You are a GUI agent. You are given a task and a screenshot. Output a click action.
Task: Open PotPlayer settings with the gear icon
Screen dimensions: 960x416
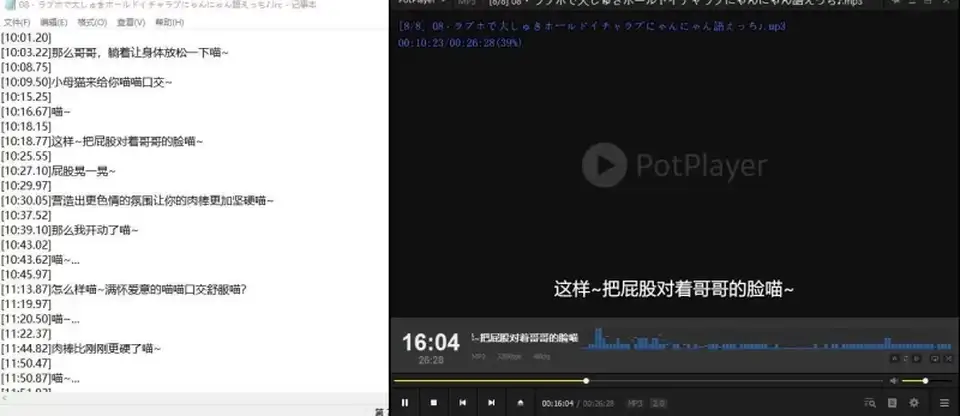click(x=914, y=403)
